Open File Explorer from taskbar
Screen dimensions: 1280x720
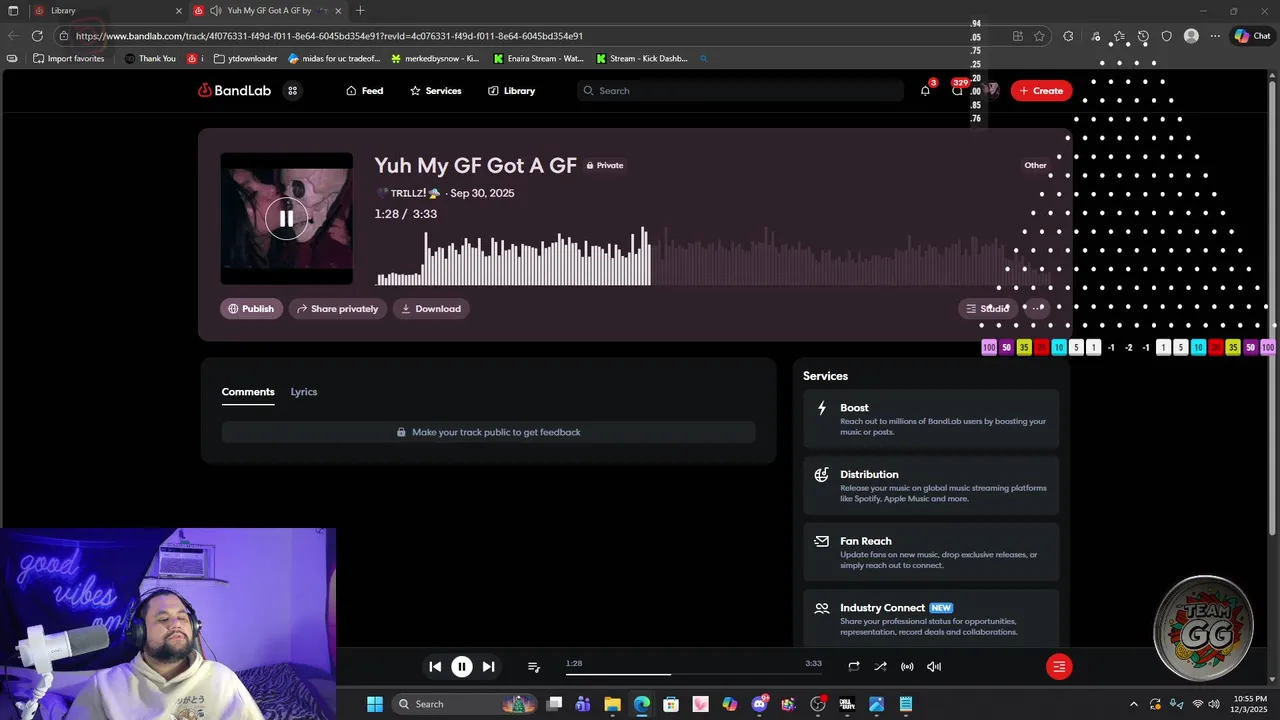tap(613, 704)
